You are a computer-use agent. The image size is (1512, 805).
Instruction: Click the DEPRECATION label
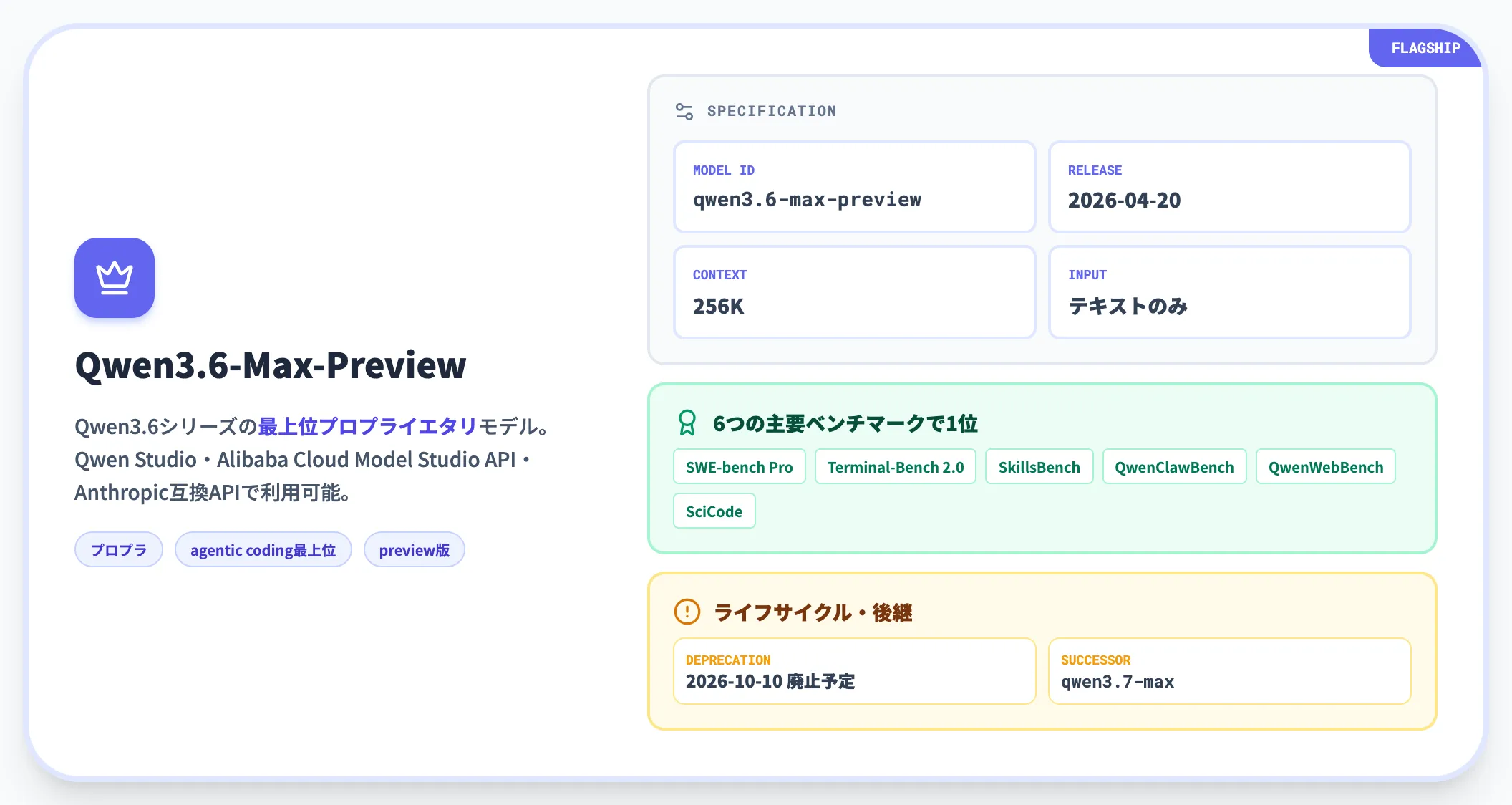coord(728,660)
